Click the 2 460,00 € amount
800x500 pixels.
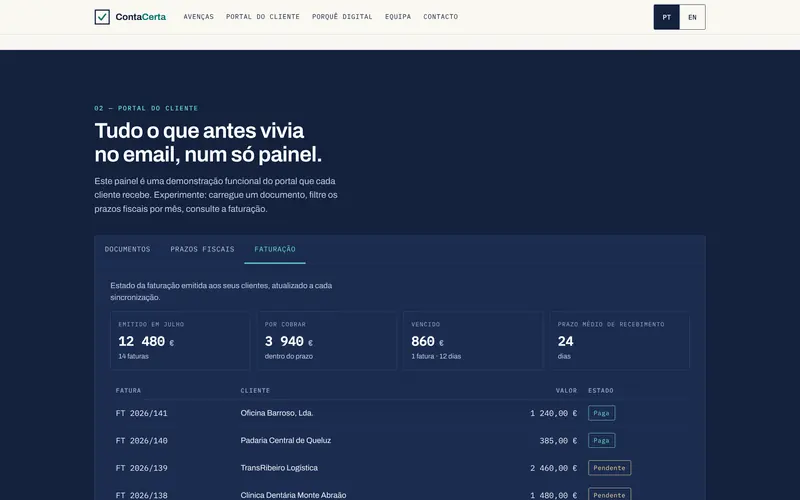point(554,468)
